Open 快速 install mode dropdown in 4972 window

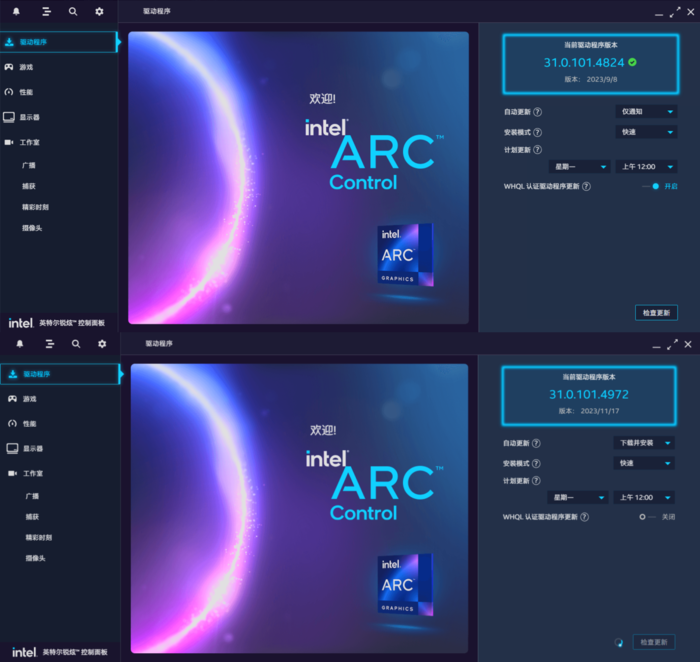click(x=644, y=463)
